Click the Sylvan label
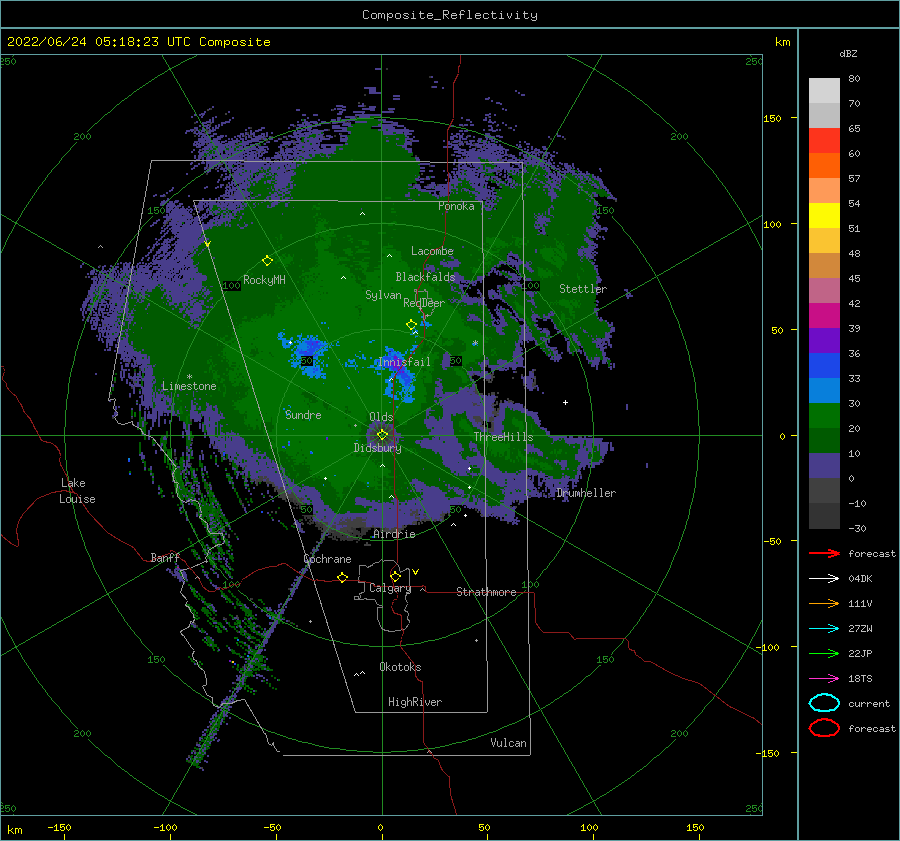This screenshot has width=900, height=841. [x=383, y=295]
